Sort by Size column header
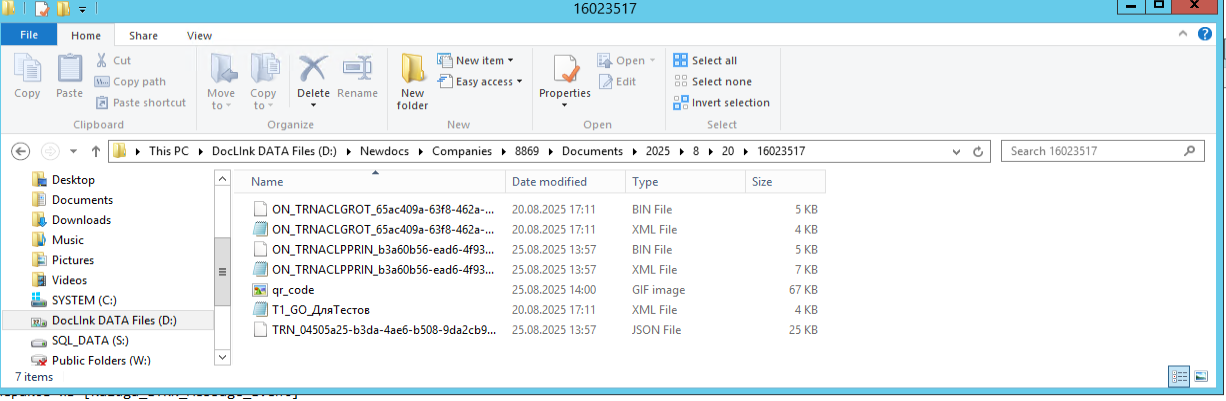This screenshot has width=1226, height=401. pyautogui.click(x=786, y=182)
